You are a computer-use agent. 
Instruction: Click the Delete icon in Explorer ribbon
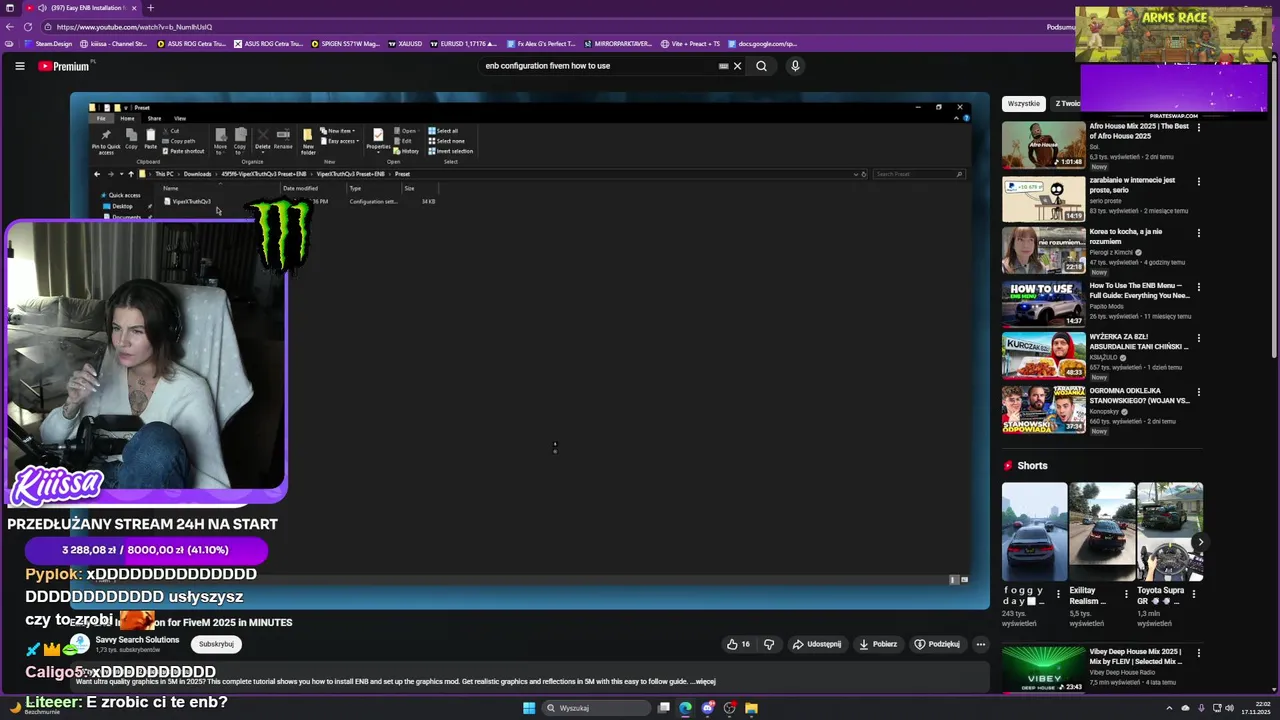click(263, 140)
